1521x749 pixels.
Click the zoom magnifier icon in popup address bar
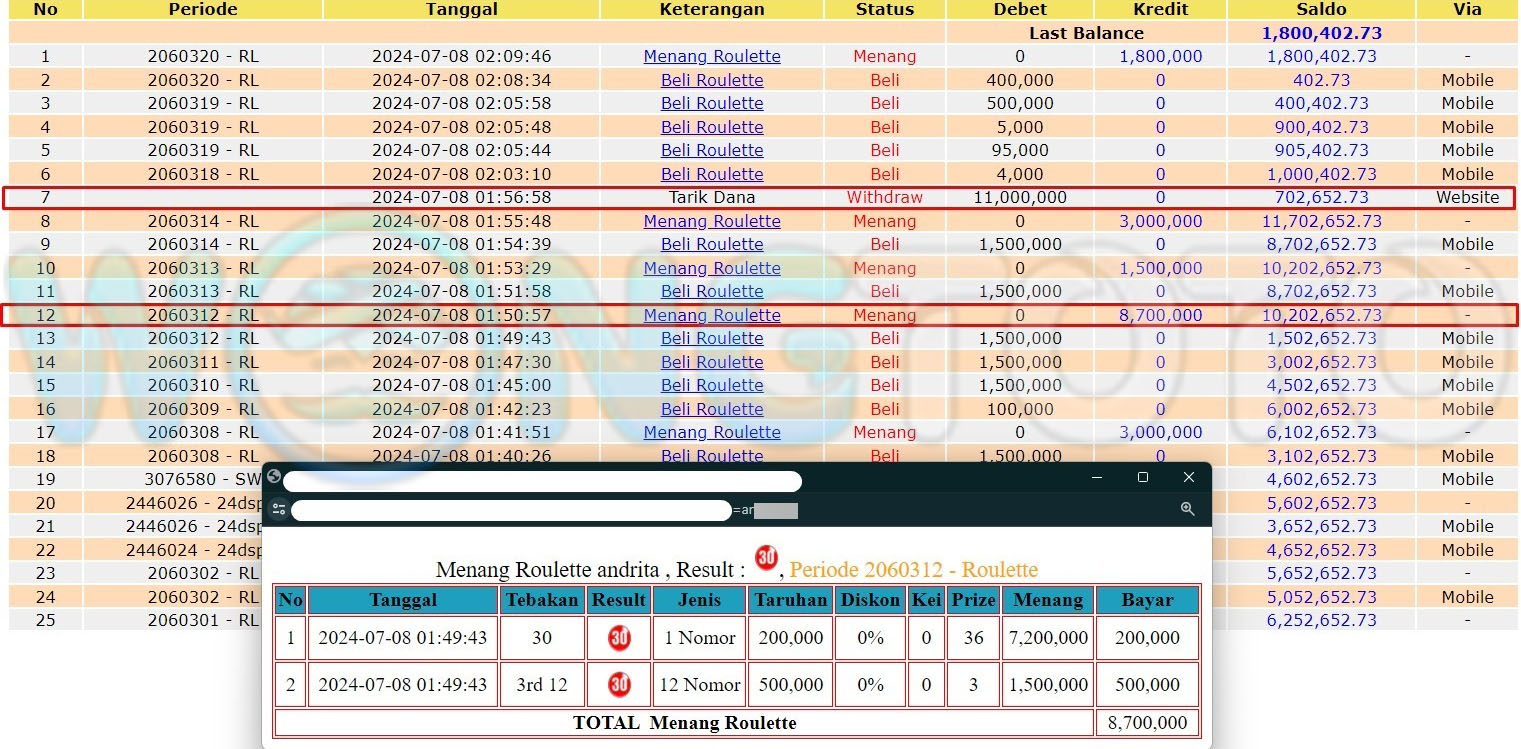(x=1187, y=509)
